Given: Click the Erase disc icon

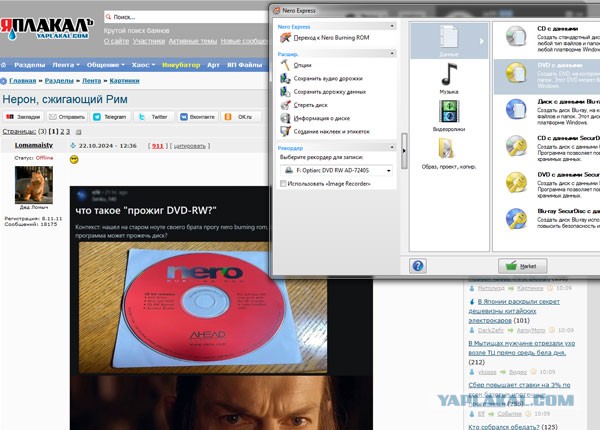Looking at the screenshot, I should [x=285, y=105].
